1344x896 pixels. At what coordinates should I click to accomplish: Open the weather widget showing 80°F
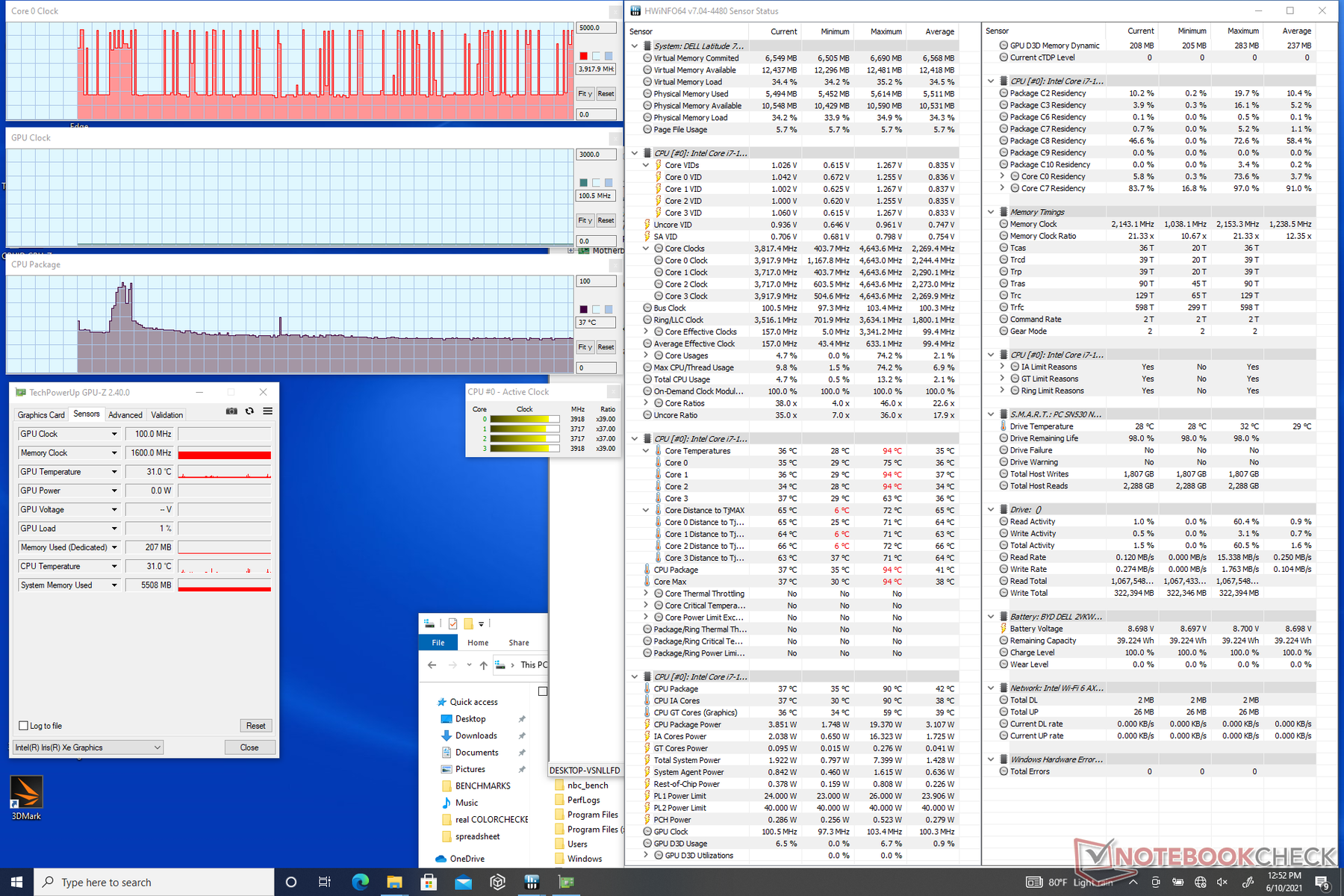pos(1069,882)
